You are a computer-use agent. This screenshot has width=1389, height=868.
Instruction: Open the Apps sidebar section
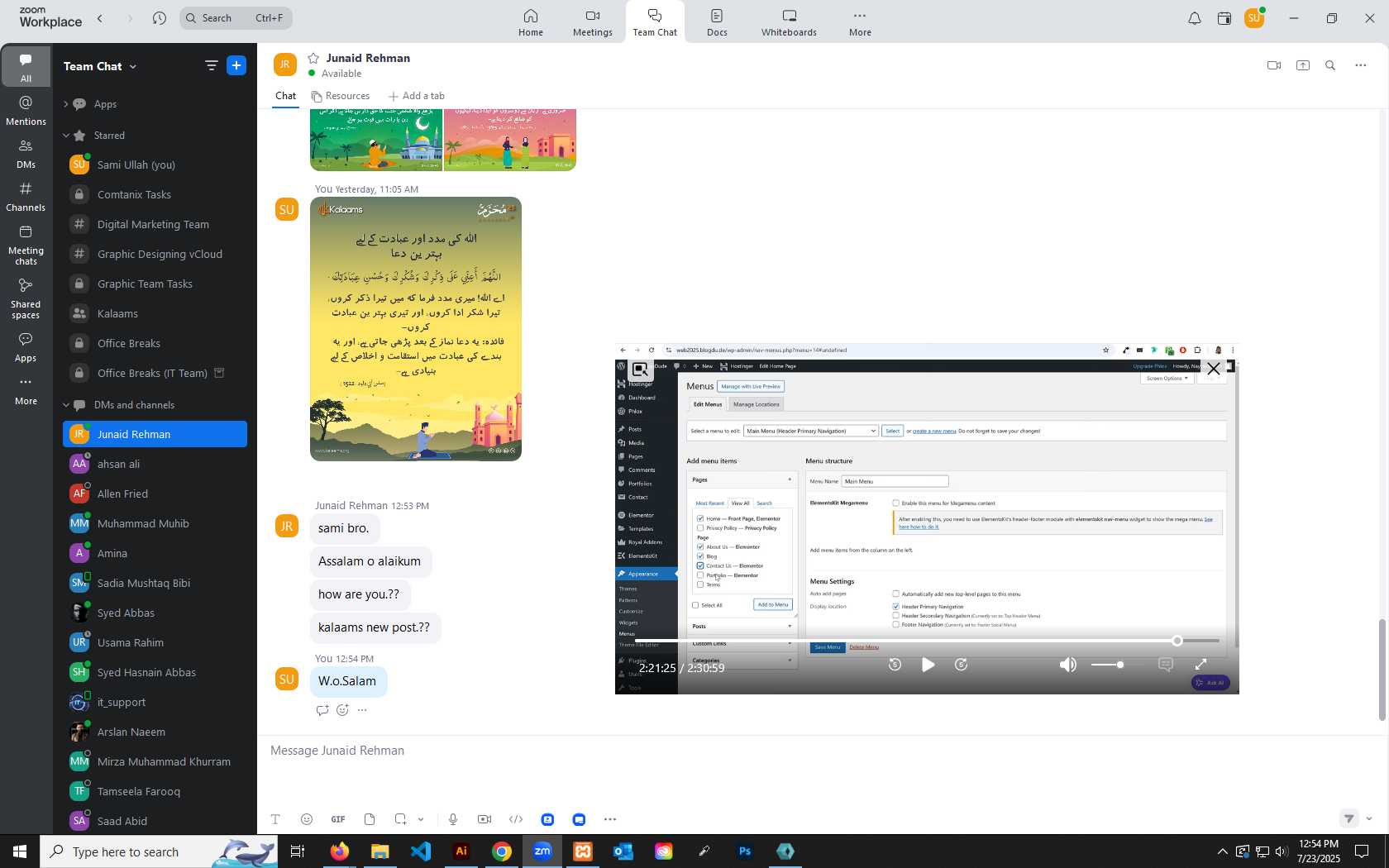tap(26, 347)
